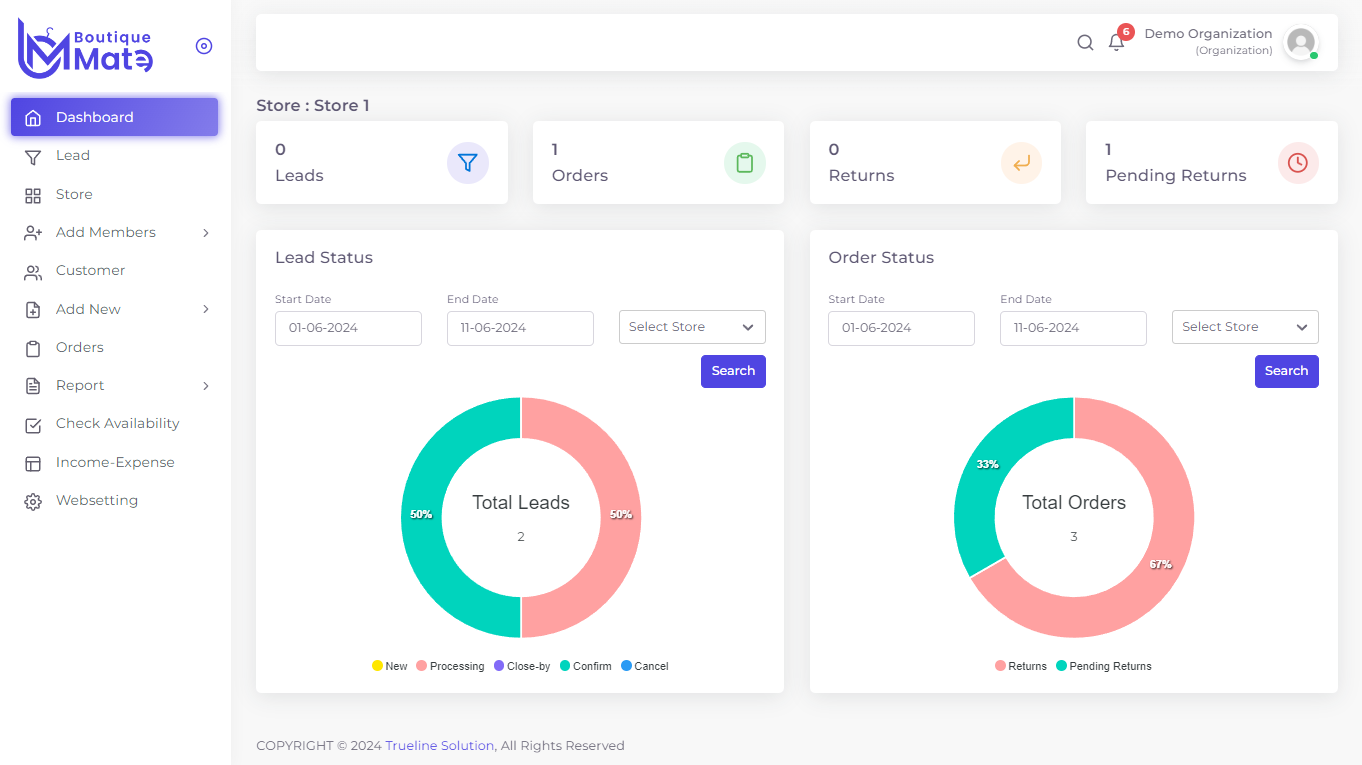Click Order Status Start Date field
Image resolution: width=1362 pixels, height=765 pixels.
tap(901, 328)
